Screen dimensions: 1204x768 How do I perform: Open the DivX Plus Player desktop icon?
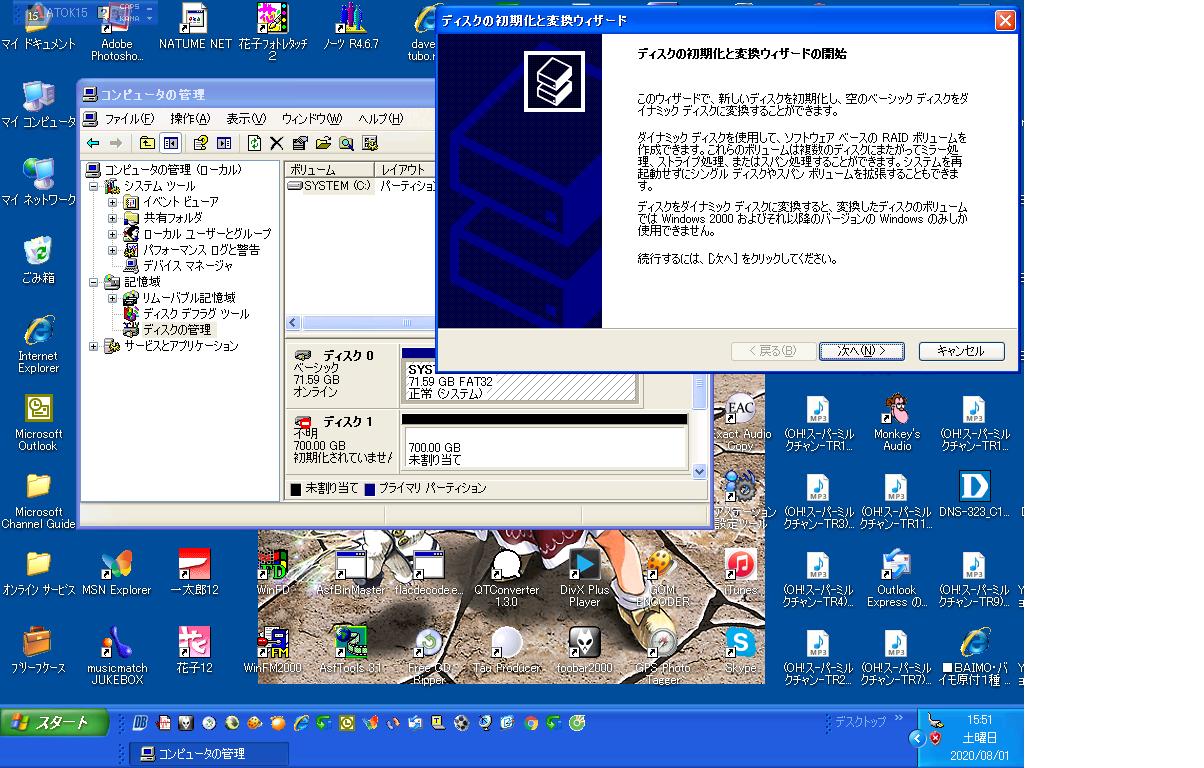tap(584, 577)
